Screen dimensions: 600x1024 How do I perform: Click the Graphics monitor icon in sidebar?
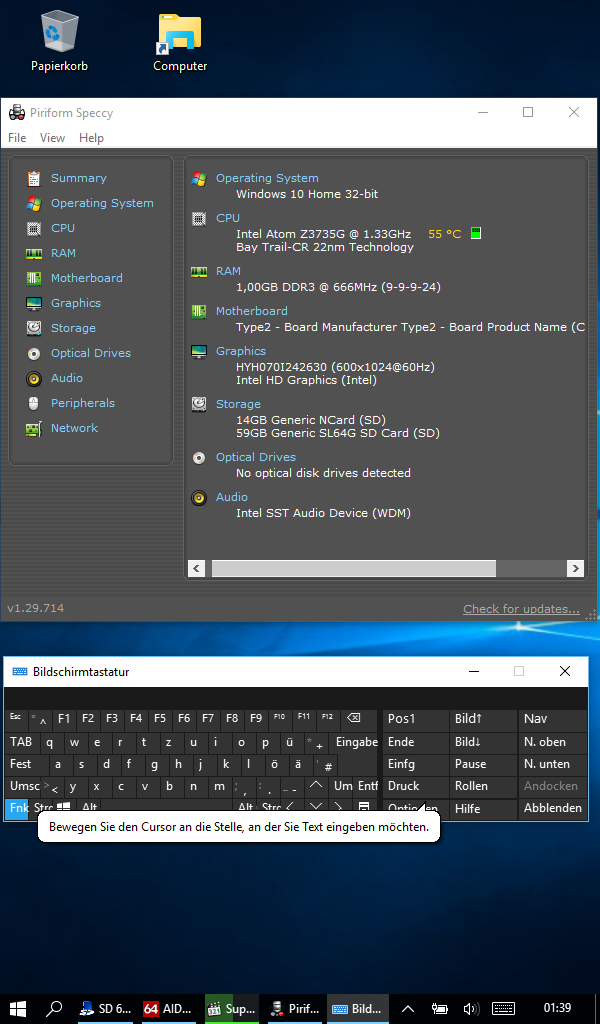click(x=34, y=304)
